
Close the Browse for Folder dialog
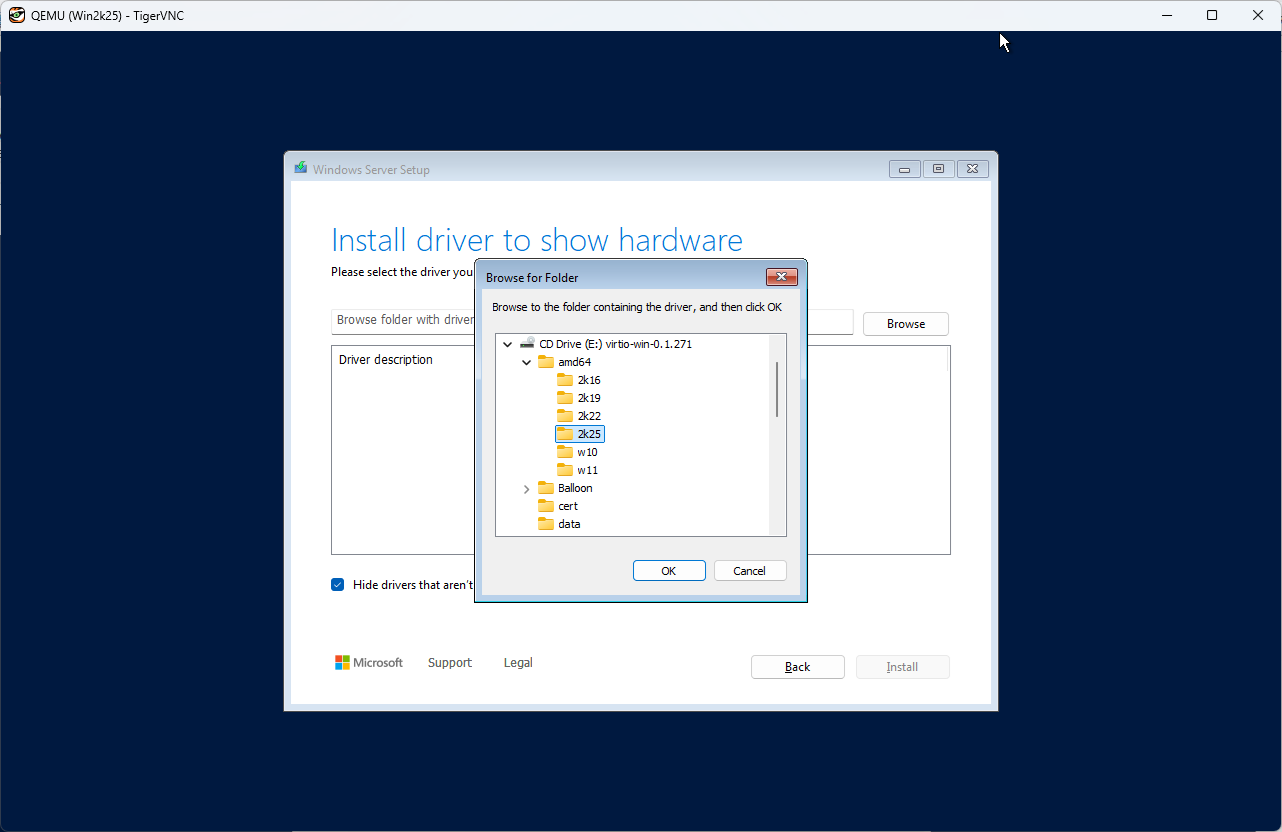point(781,277)
